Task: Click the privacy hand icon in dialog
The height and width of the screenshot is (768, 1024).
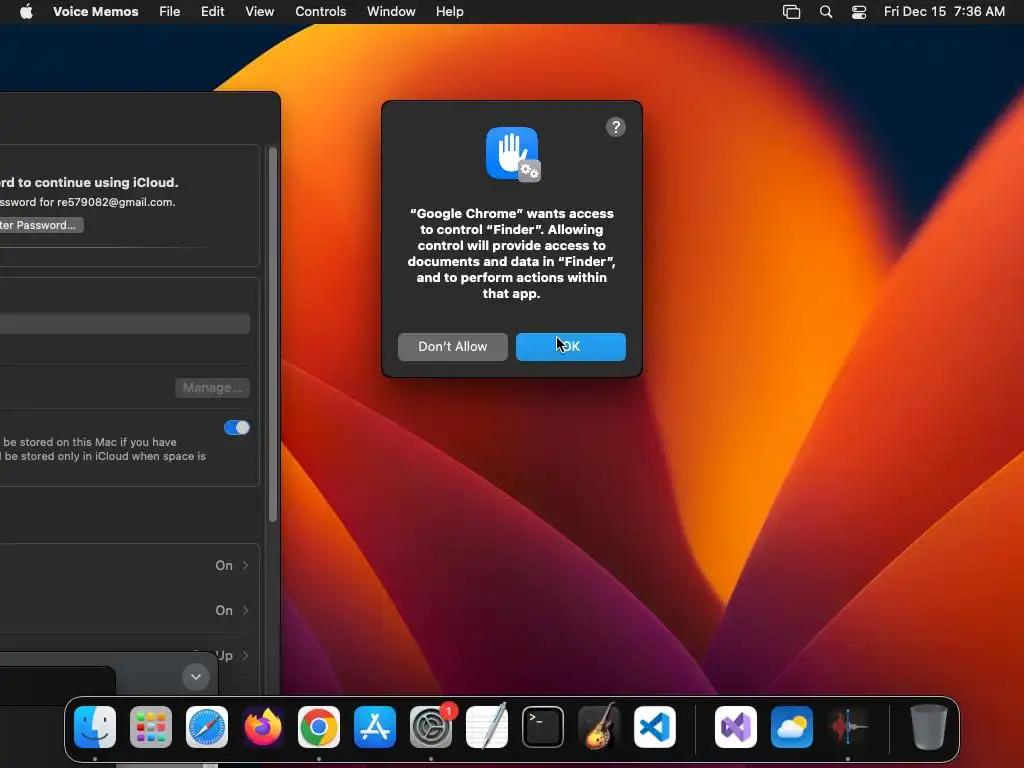Action: (x=513, y=154)
